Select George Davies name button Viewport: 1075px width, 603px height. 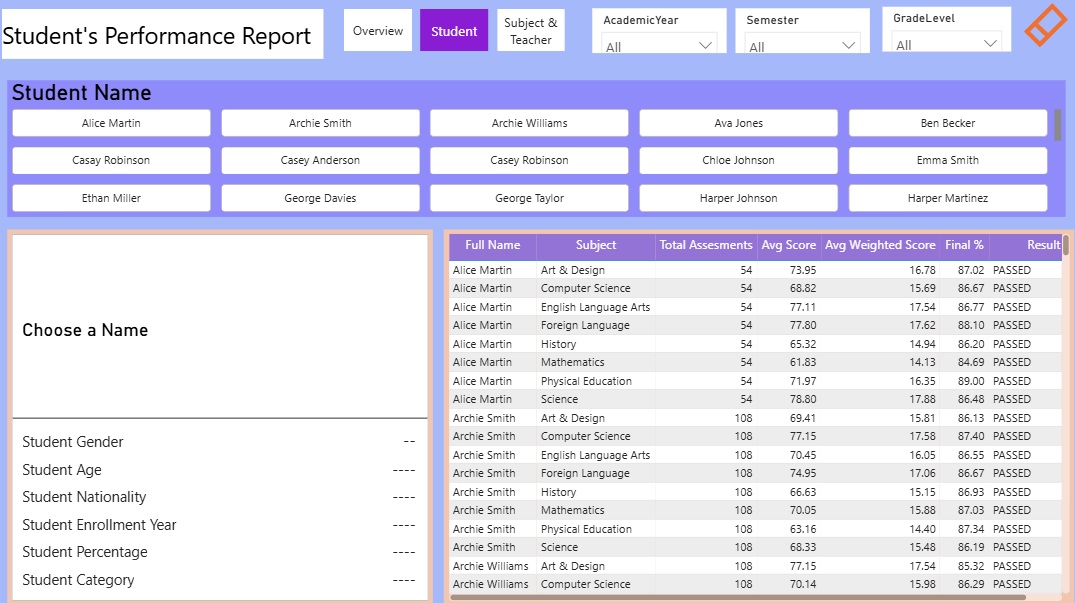pos(320,198)
